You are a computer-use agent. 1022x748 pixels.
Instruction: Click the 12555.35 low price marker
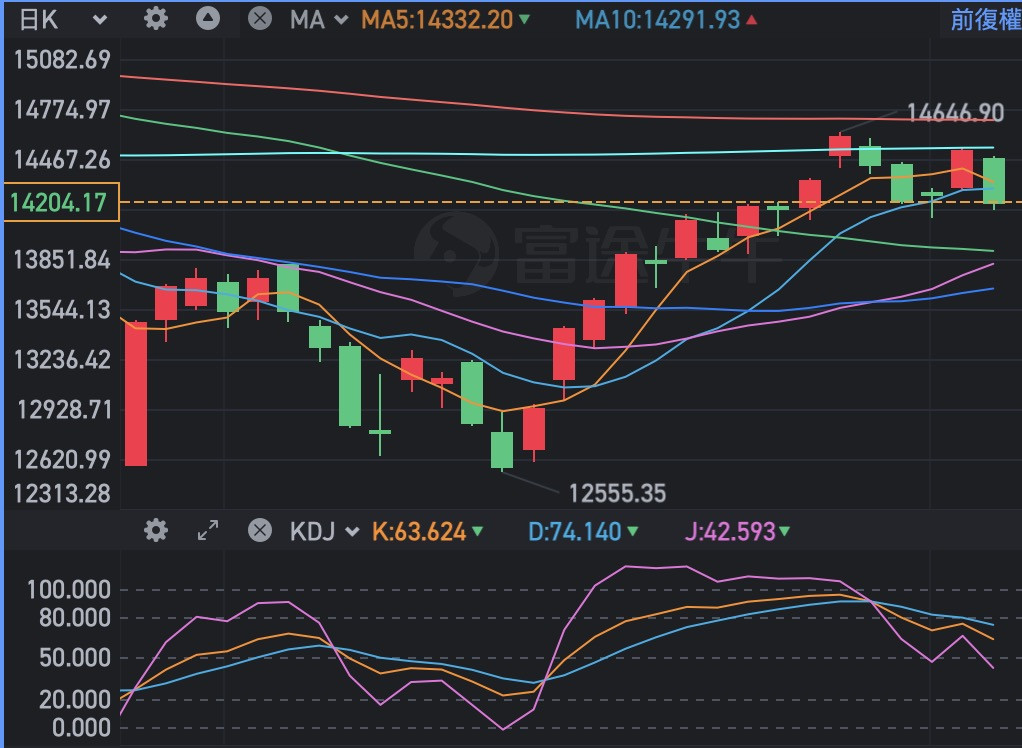tap(616, 492)
